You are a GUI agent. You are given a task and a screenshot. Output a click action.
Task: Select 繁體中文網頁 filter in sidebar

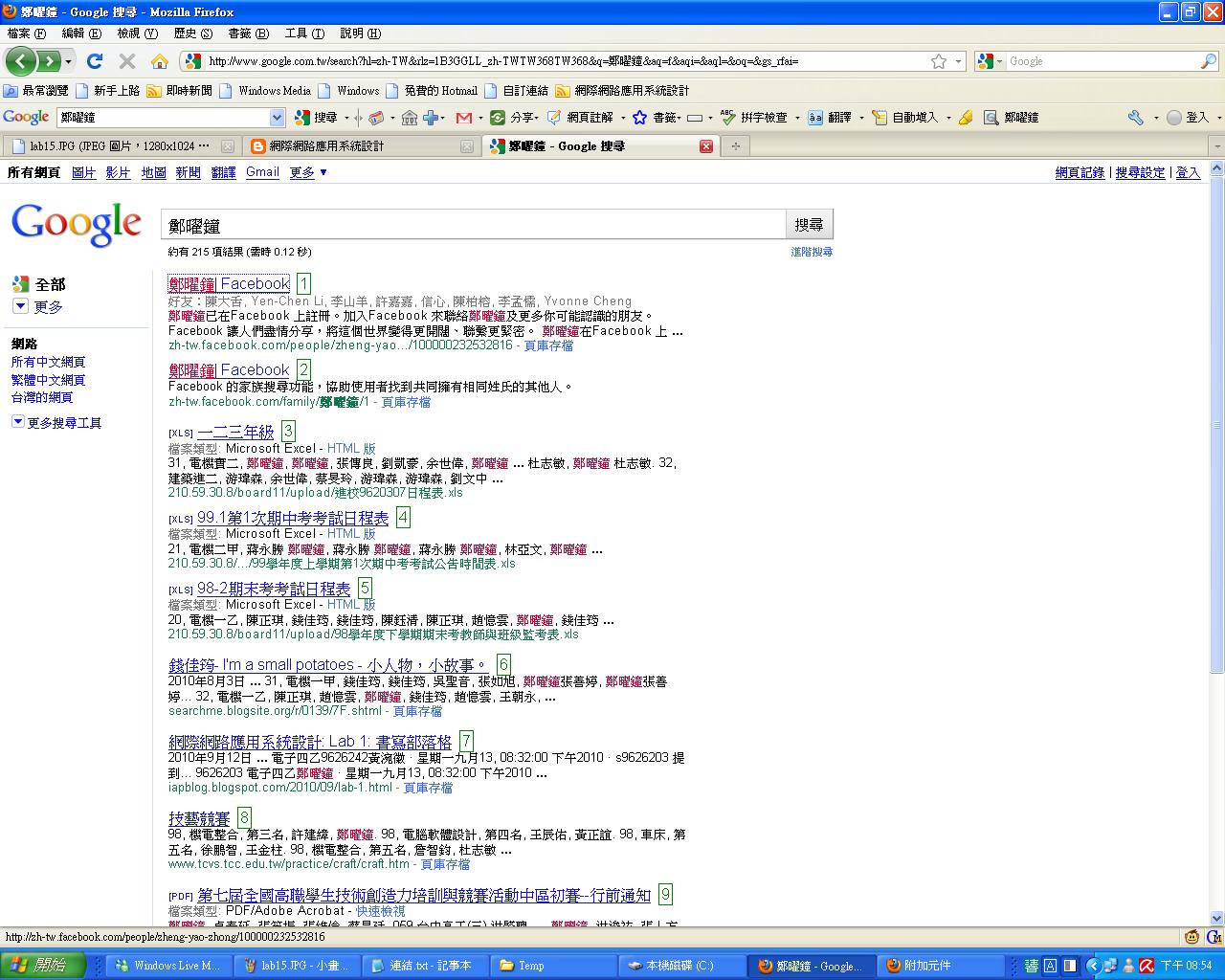[x=48, y=380]
